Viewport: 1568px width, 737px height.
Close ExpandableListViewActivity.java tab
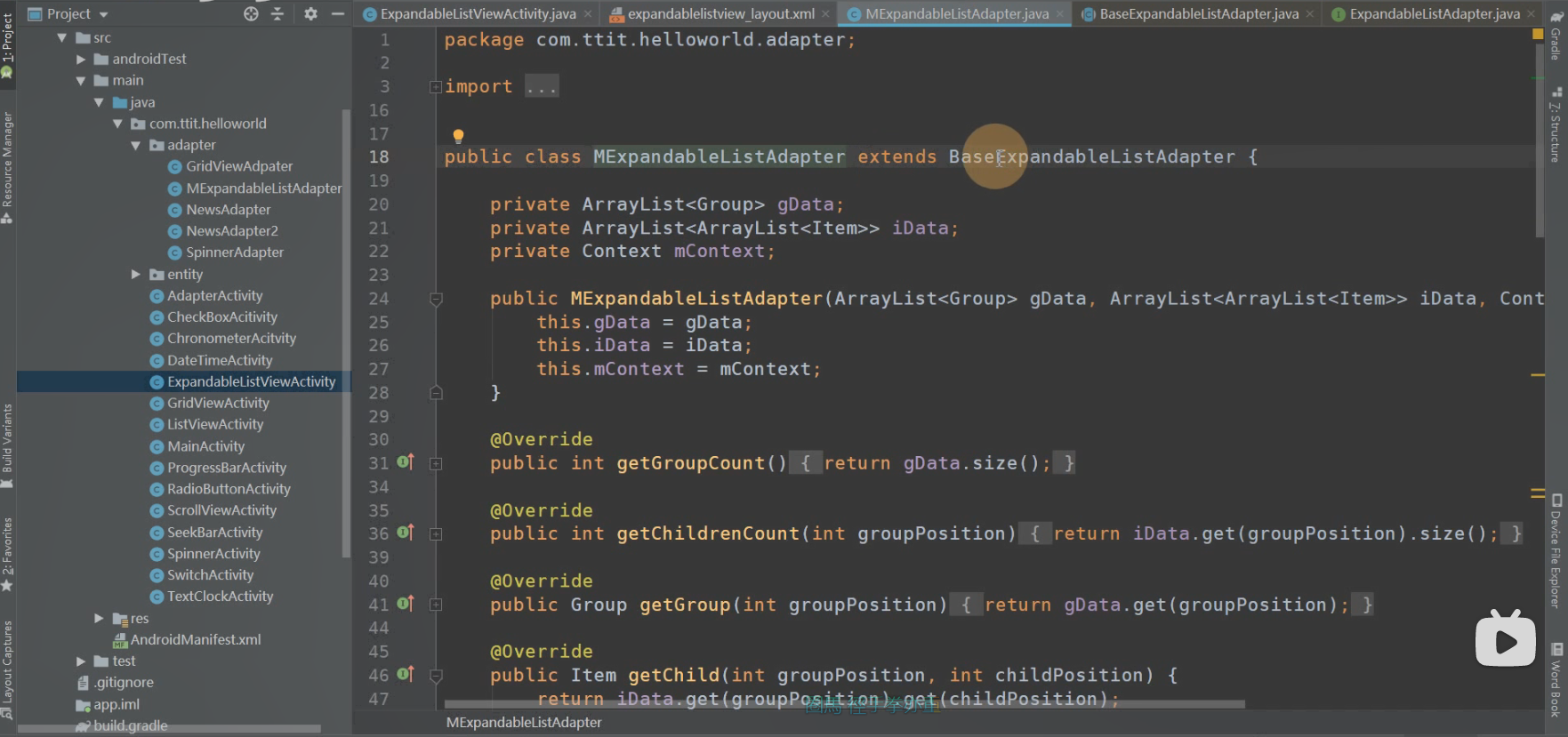tap(588, 13)
